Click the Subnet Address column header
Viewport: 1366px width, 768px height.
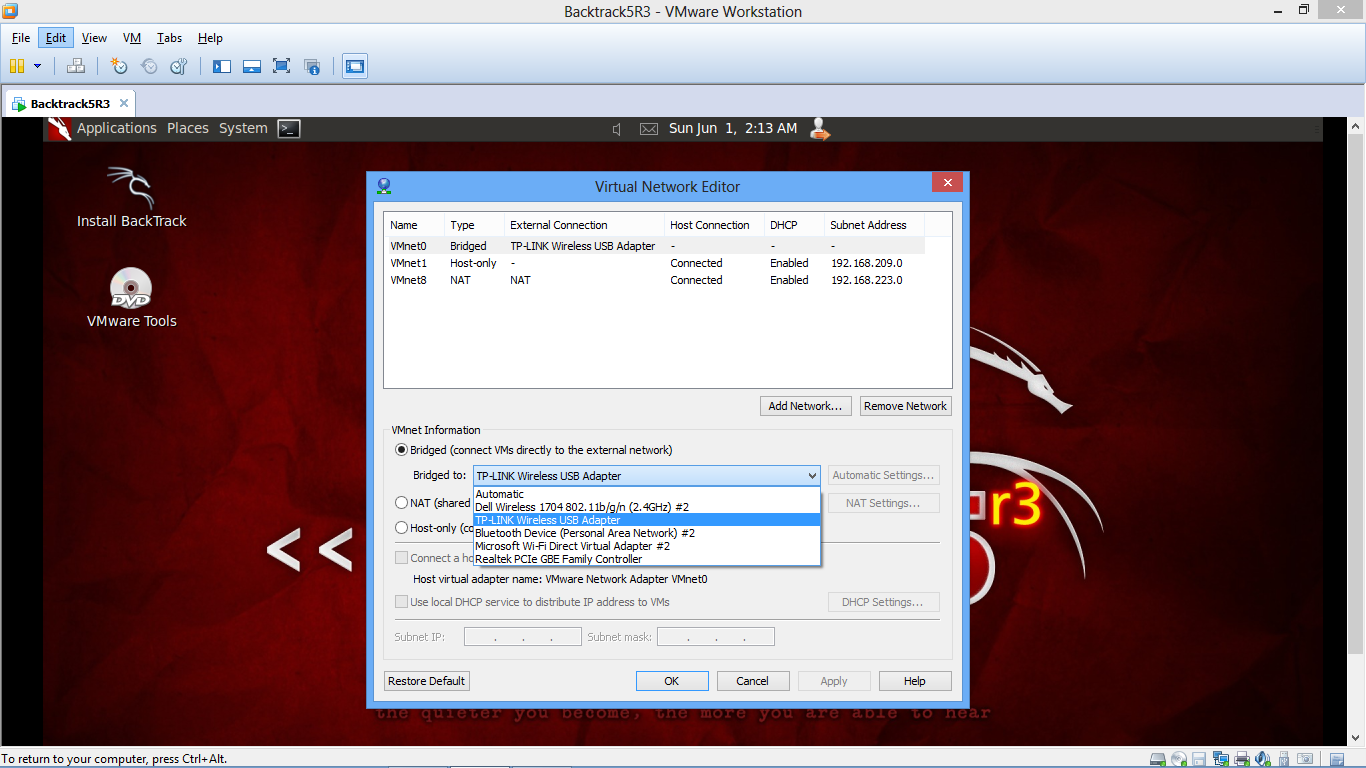point(874,225)
